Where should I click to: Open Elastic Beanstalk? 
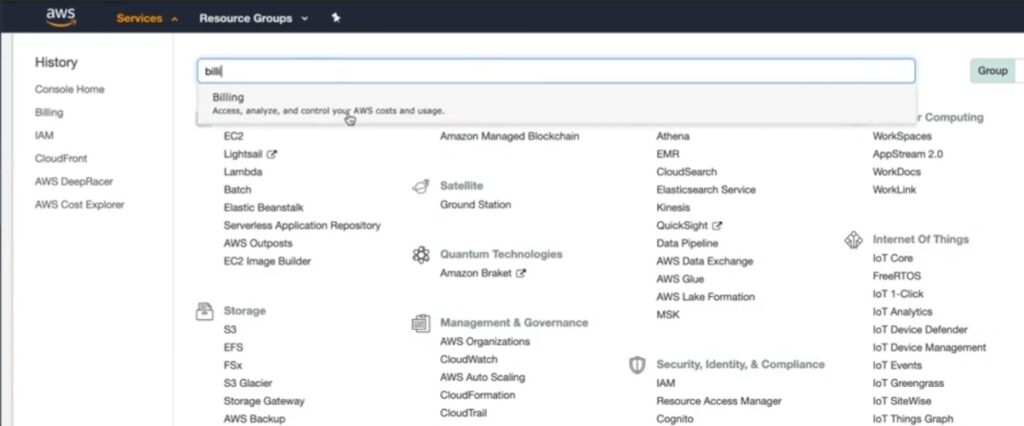click(x=263, y=208)
